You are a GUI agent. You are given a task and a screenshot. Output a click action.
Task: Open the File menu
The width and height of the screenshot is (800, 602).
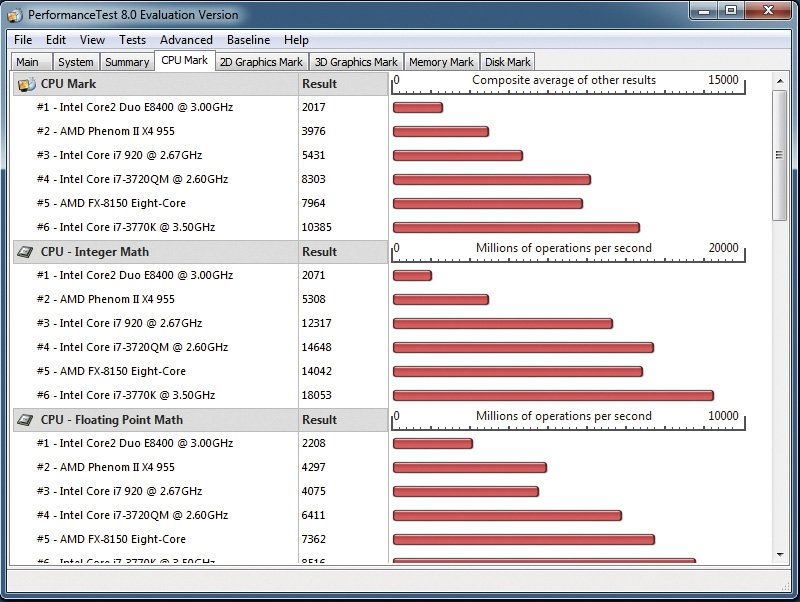point(23,40)
